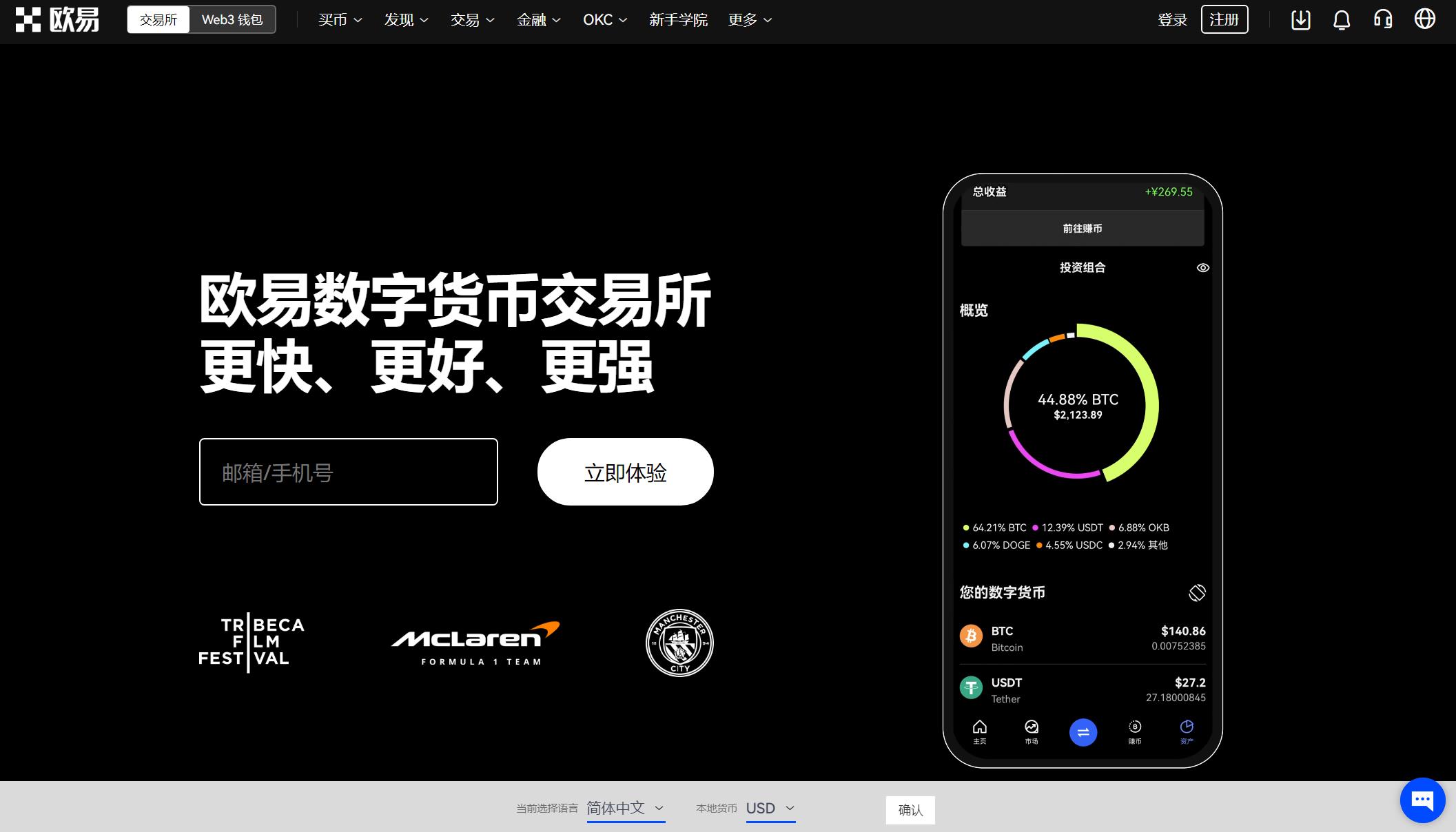Expand the 交易 trading dropdown menu
The width and height of the screenshot is (1456, 832).
pos(471,19)
